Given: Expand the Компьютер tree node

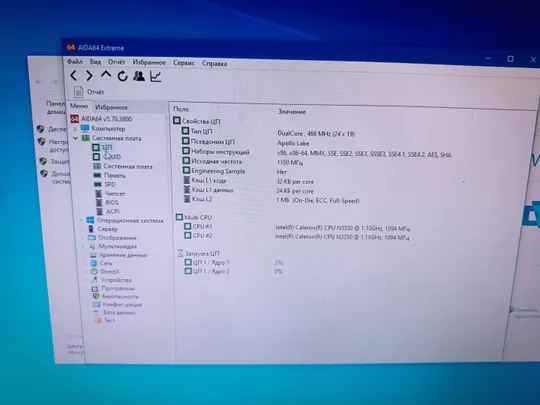Looking at the screenshot, I should click(75, 129).
